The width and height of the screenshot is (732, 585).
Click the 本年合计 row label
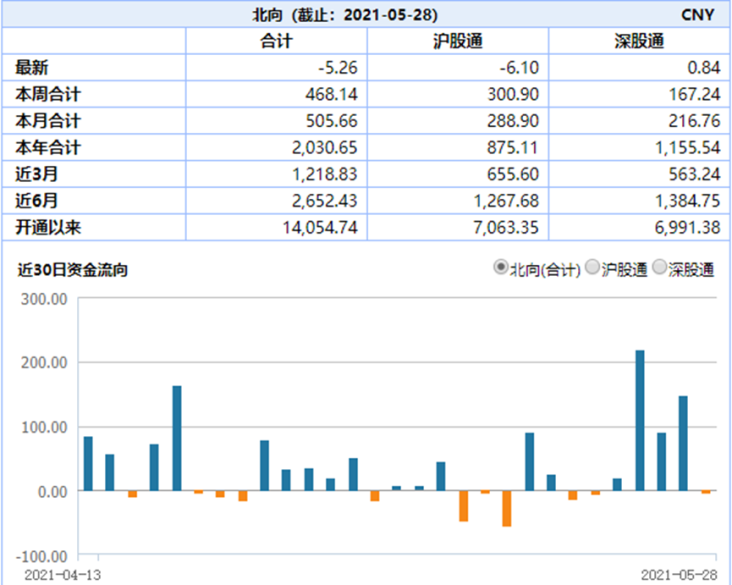47,147
